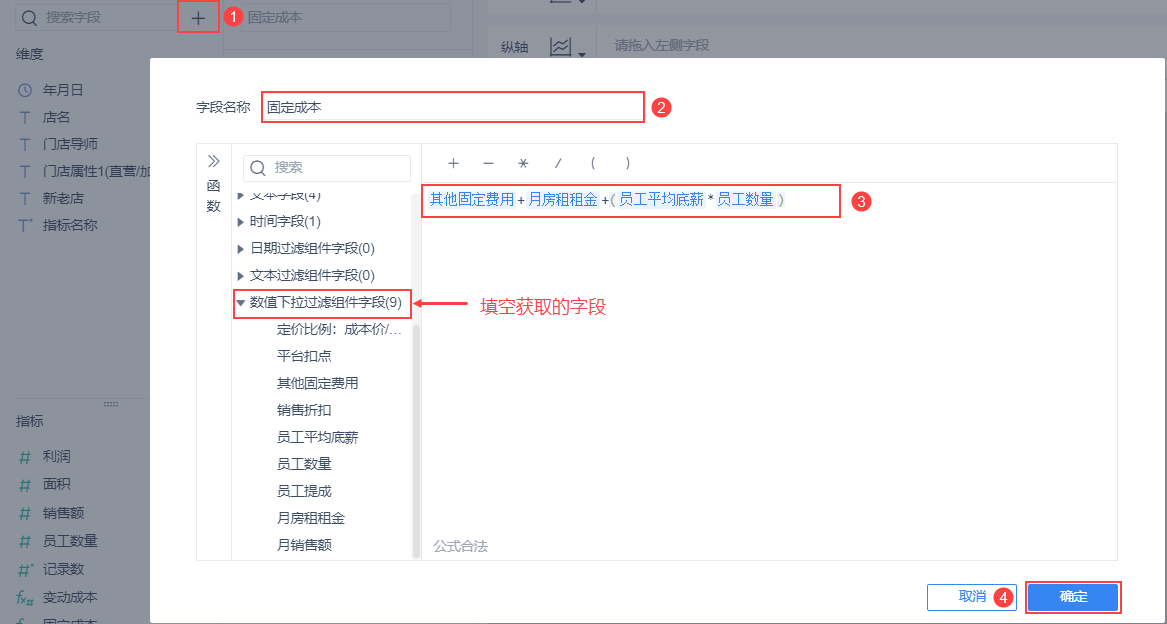Insert a left parenthesis from the toolbar
Image resolution: width=1167 pixels, height=624 pixels.
593,162
